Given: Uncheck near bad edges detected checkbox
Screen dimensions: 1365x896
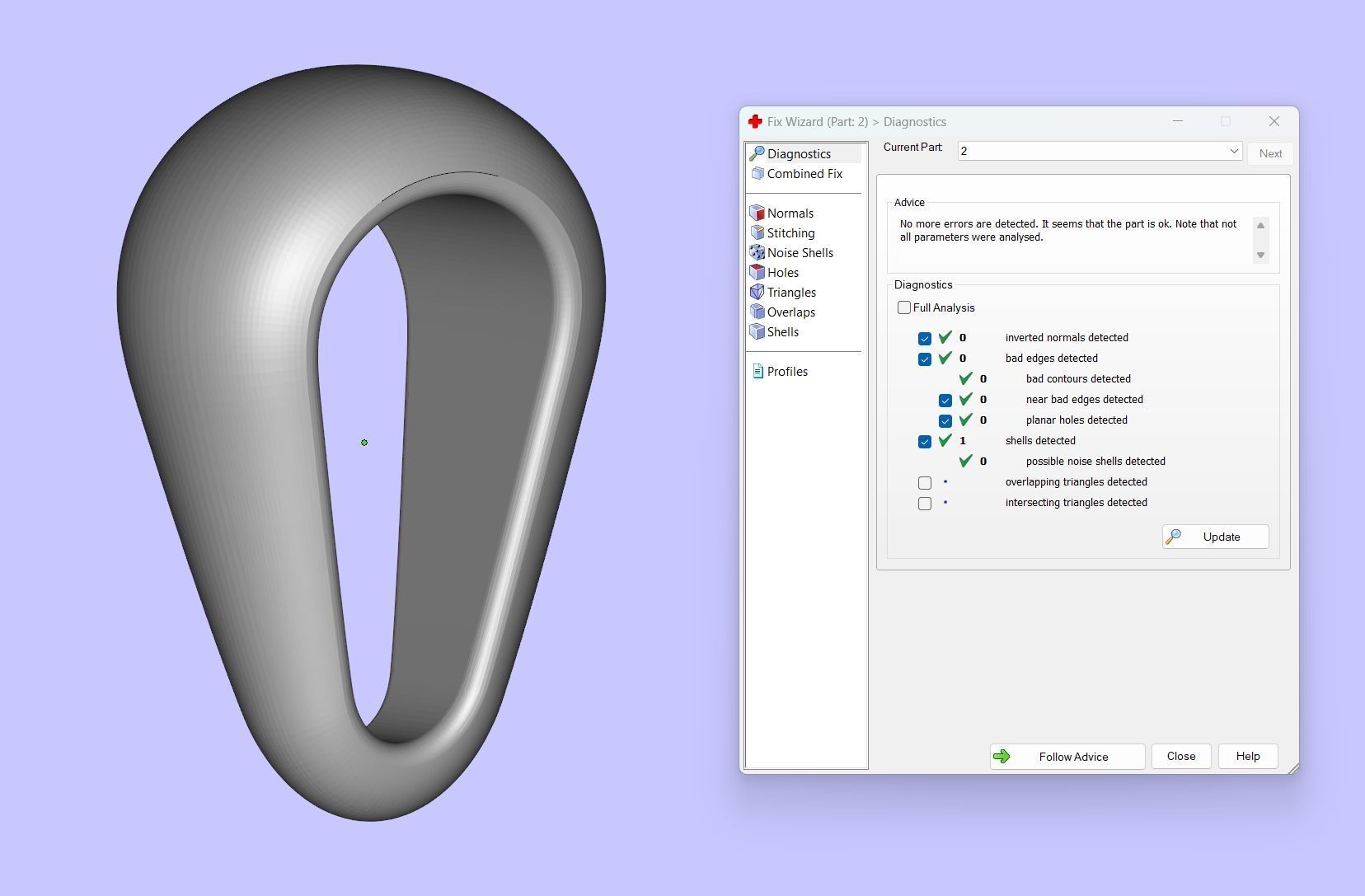Looking at the screenshot, I should pos(945,400).
